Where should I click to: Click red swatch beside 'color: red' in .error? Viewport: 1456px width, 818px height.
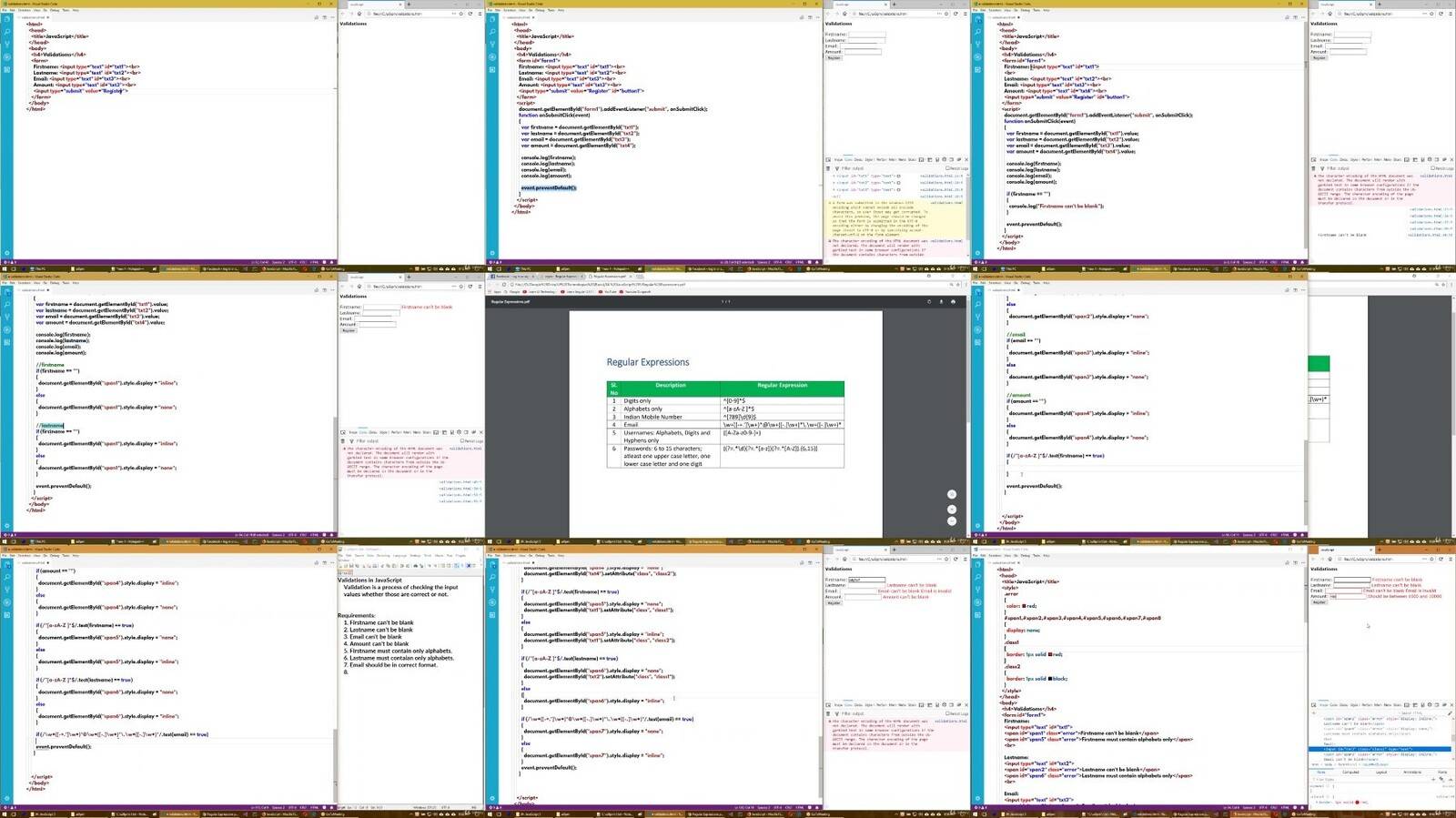1024,606
